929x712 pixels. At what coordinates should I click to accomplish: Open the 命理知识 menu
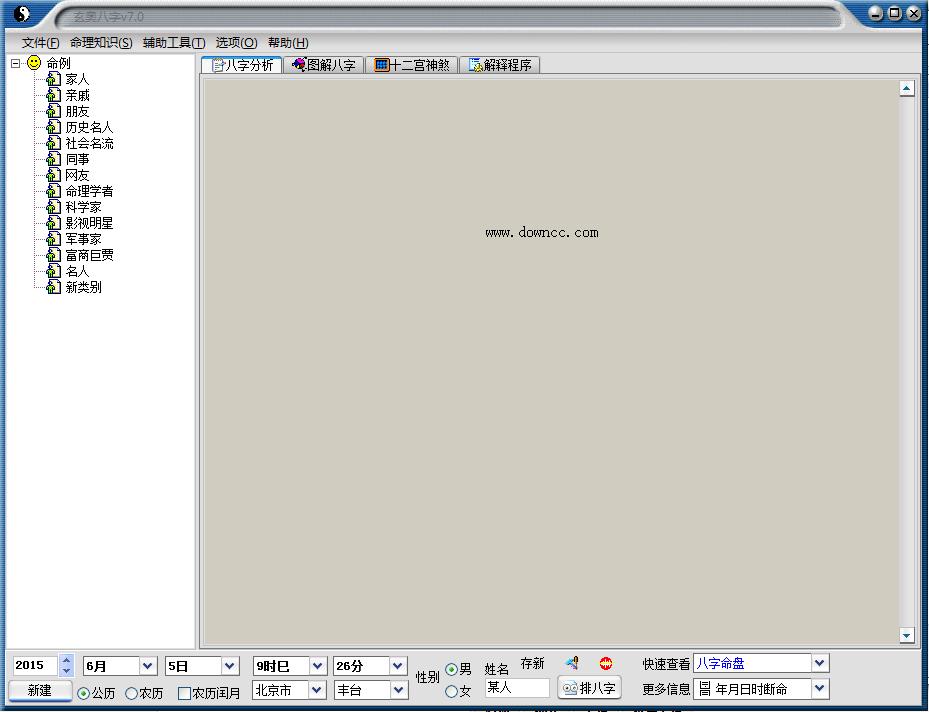coord(100,42)
